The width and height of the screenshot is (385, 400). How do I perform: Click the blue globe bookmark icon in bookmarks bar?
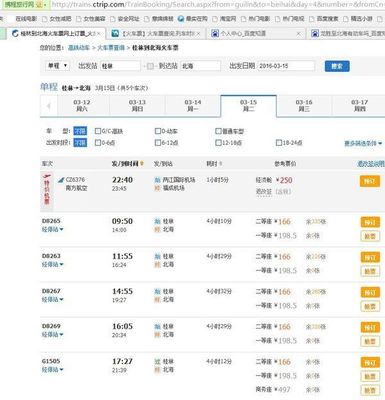click(x=181, y=19)
